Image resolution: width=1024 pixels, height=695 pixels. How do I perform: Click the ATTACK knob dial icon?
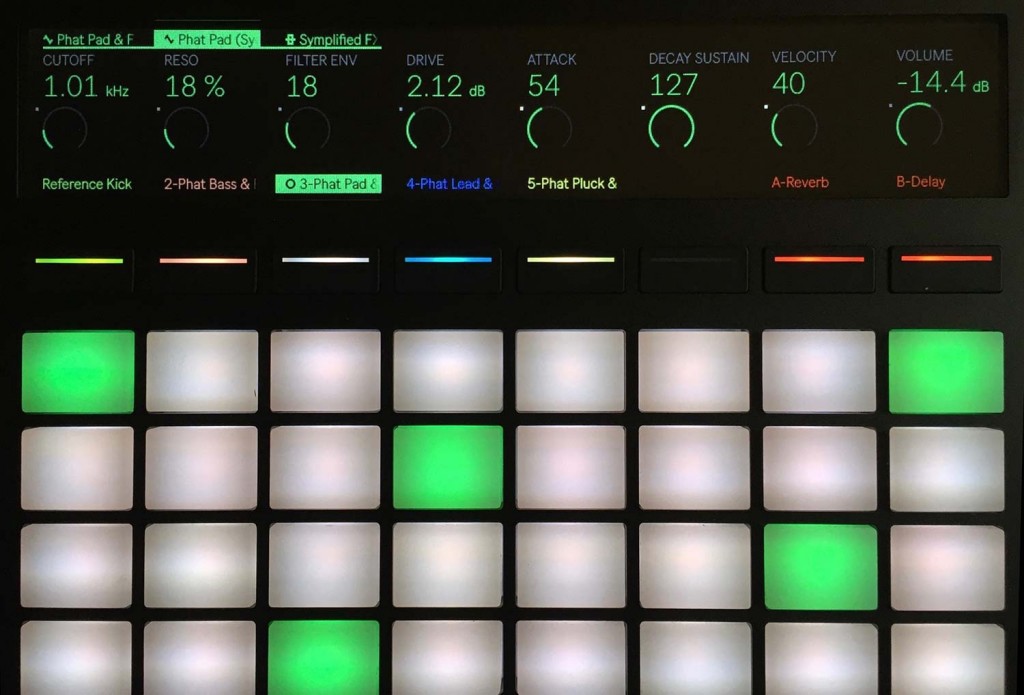click(549, 128)
